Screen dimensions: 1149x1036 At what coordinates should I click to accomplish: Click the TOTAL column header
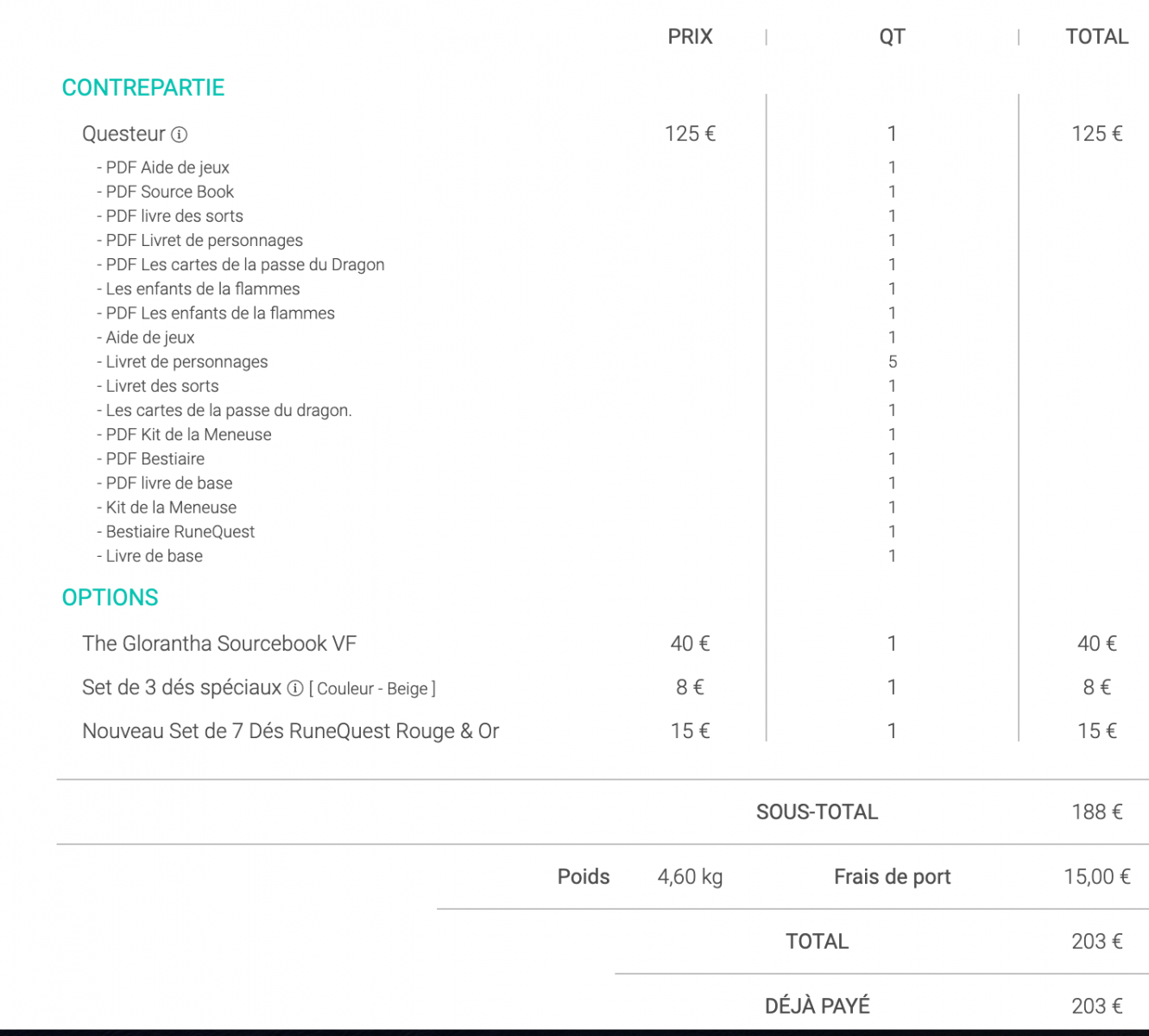point(1096,37)
